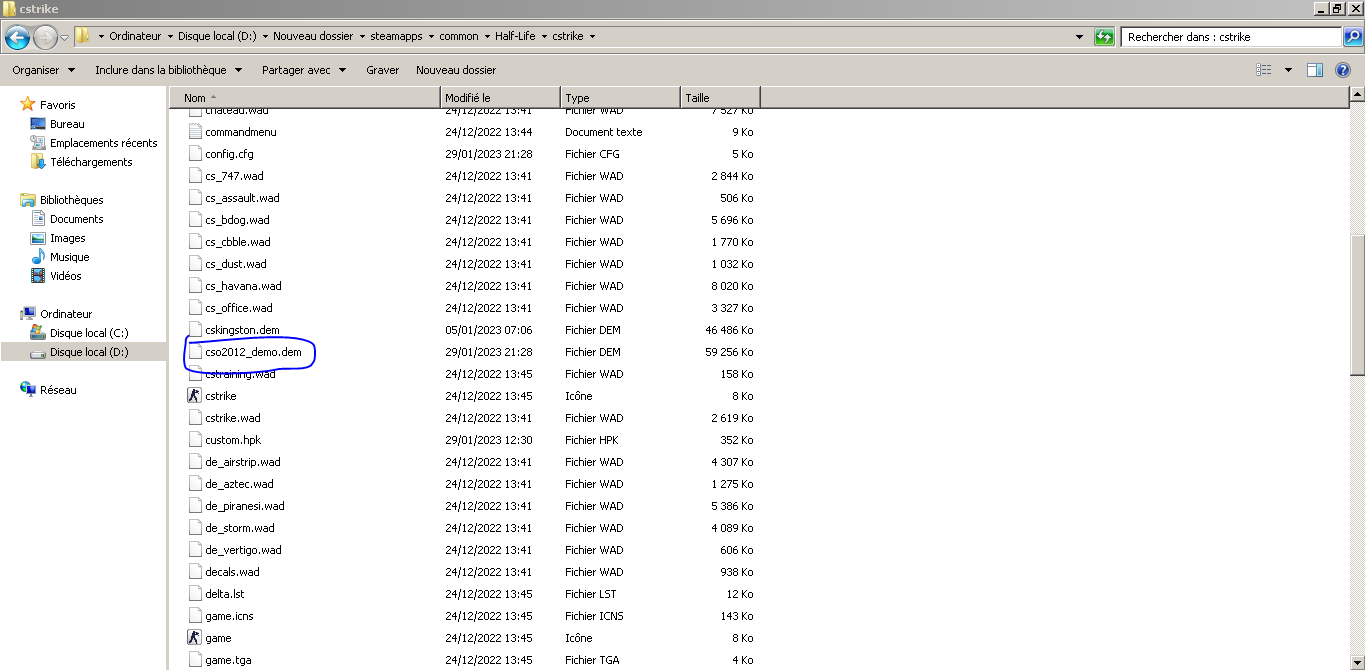Open Inclure dans la bibliothèque dropdown
This screenshot has height=670, width=1365.
point(168,70)
